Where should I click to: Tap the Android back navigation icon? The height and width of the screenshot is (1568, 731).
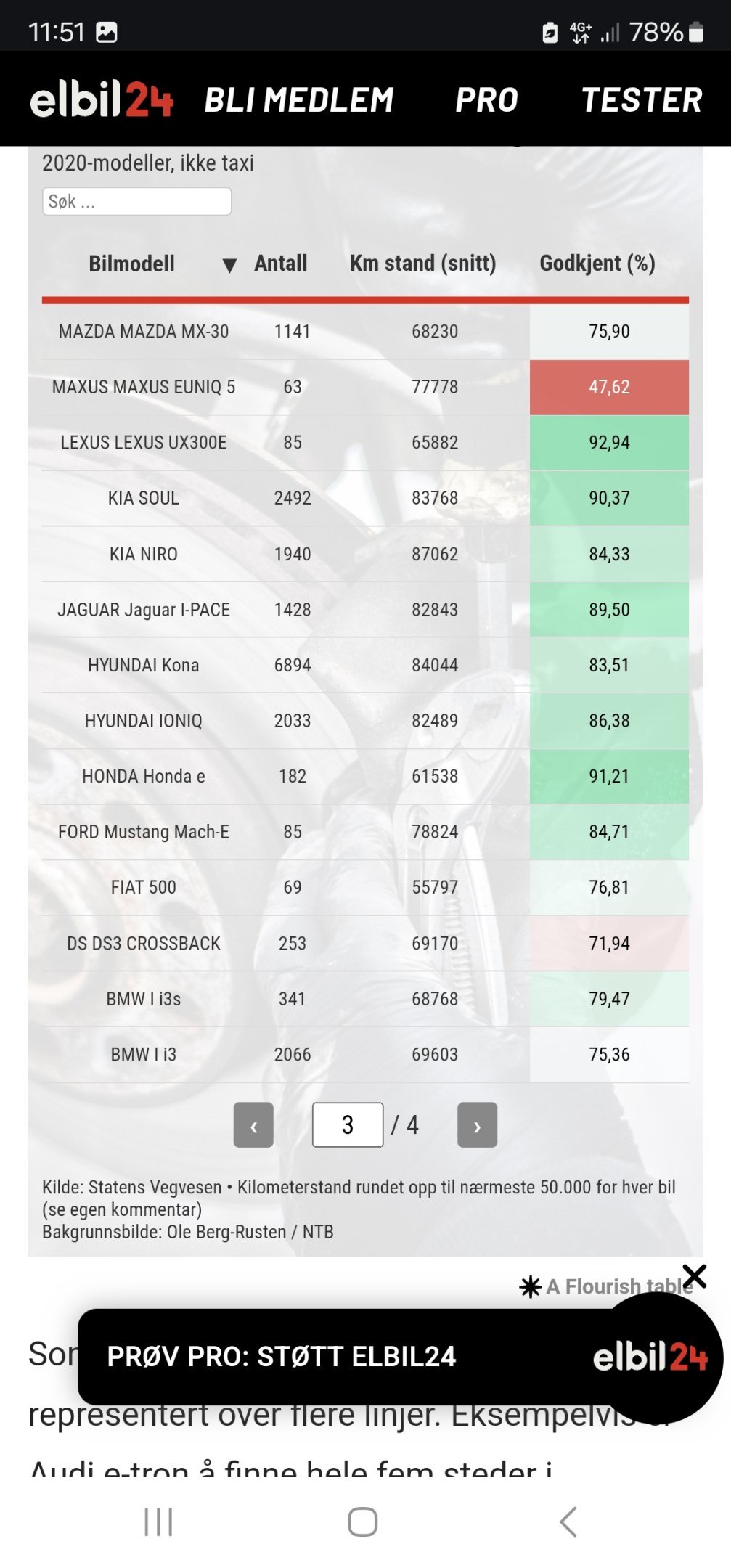click(568, 1522)
